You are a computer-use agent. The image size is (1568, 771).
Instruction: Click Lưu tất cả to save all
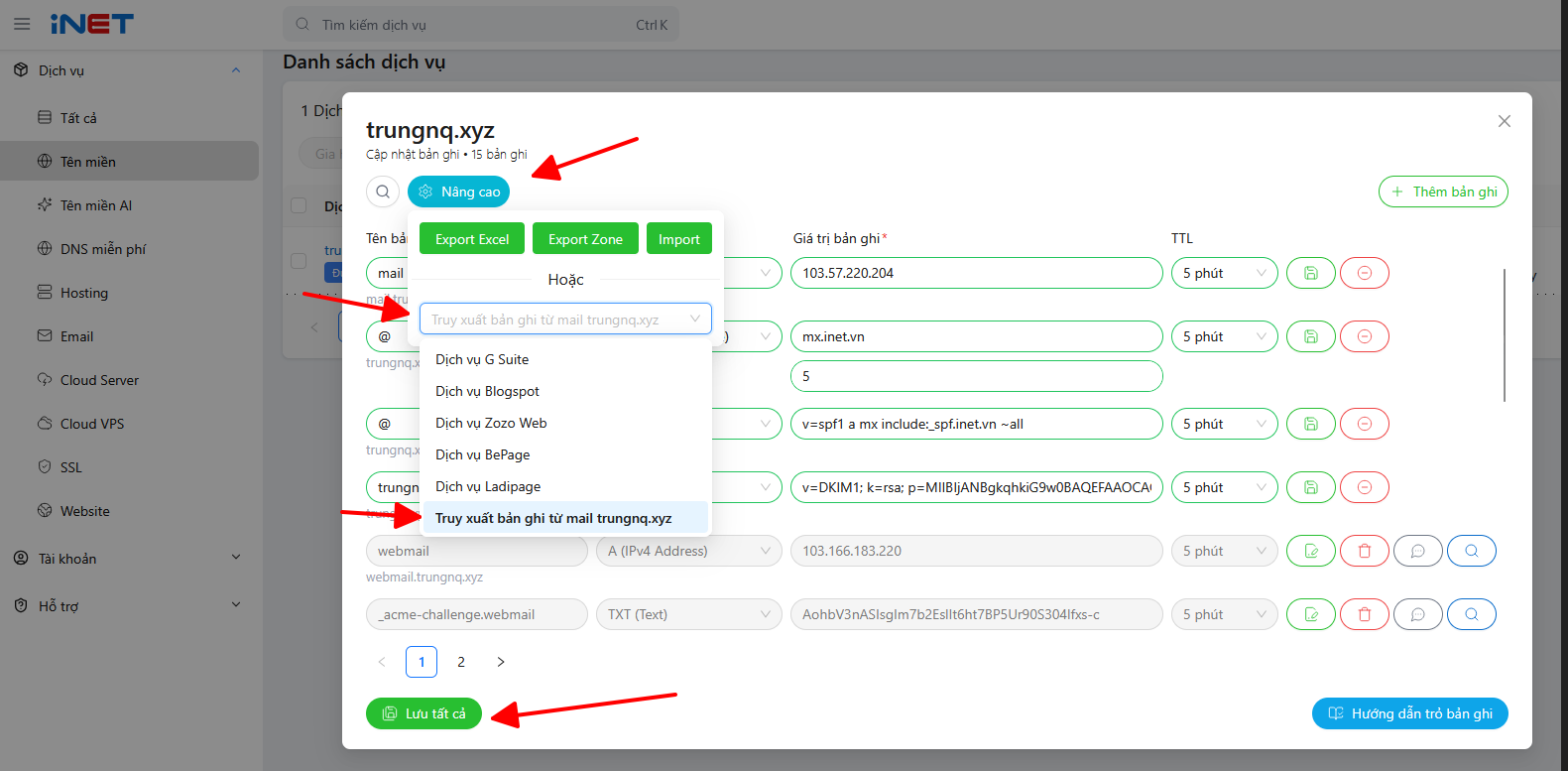coord(423,713)
